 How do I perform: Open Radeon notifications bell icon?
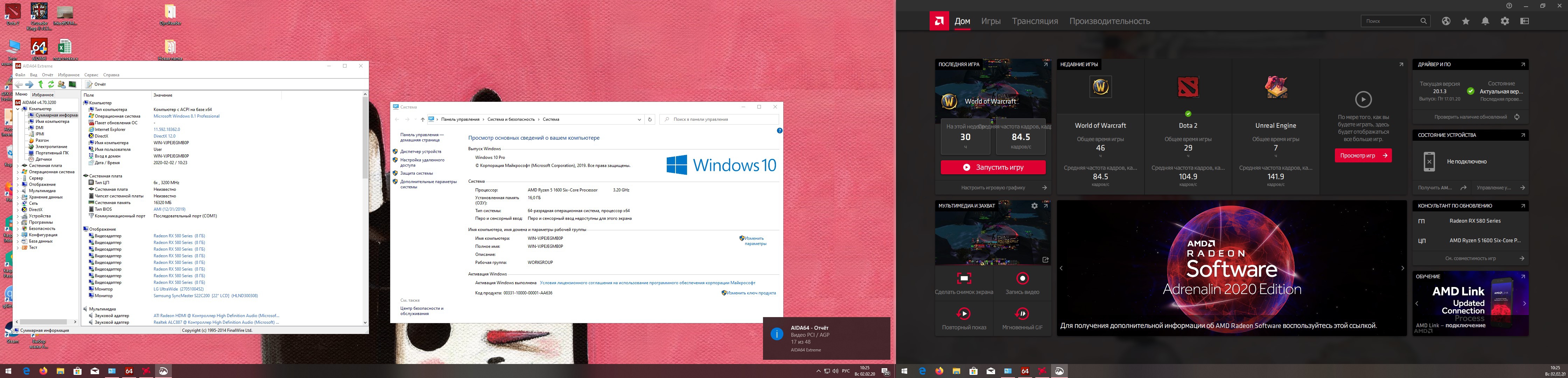pyautogui.click(x=1485, y=21)
